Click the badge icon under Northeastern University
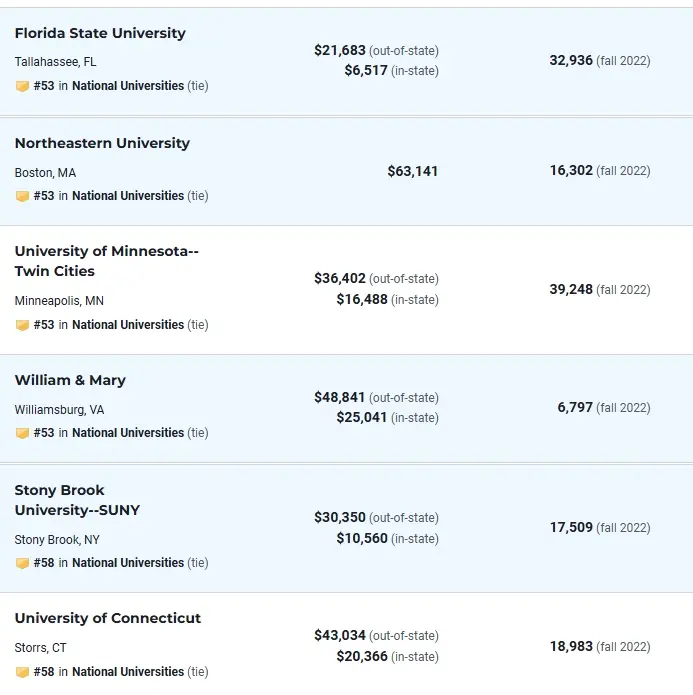The height and width of the screenshot is (695, 693). [22, 196]
